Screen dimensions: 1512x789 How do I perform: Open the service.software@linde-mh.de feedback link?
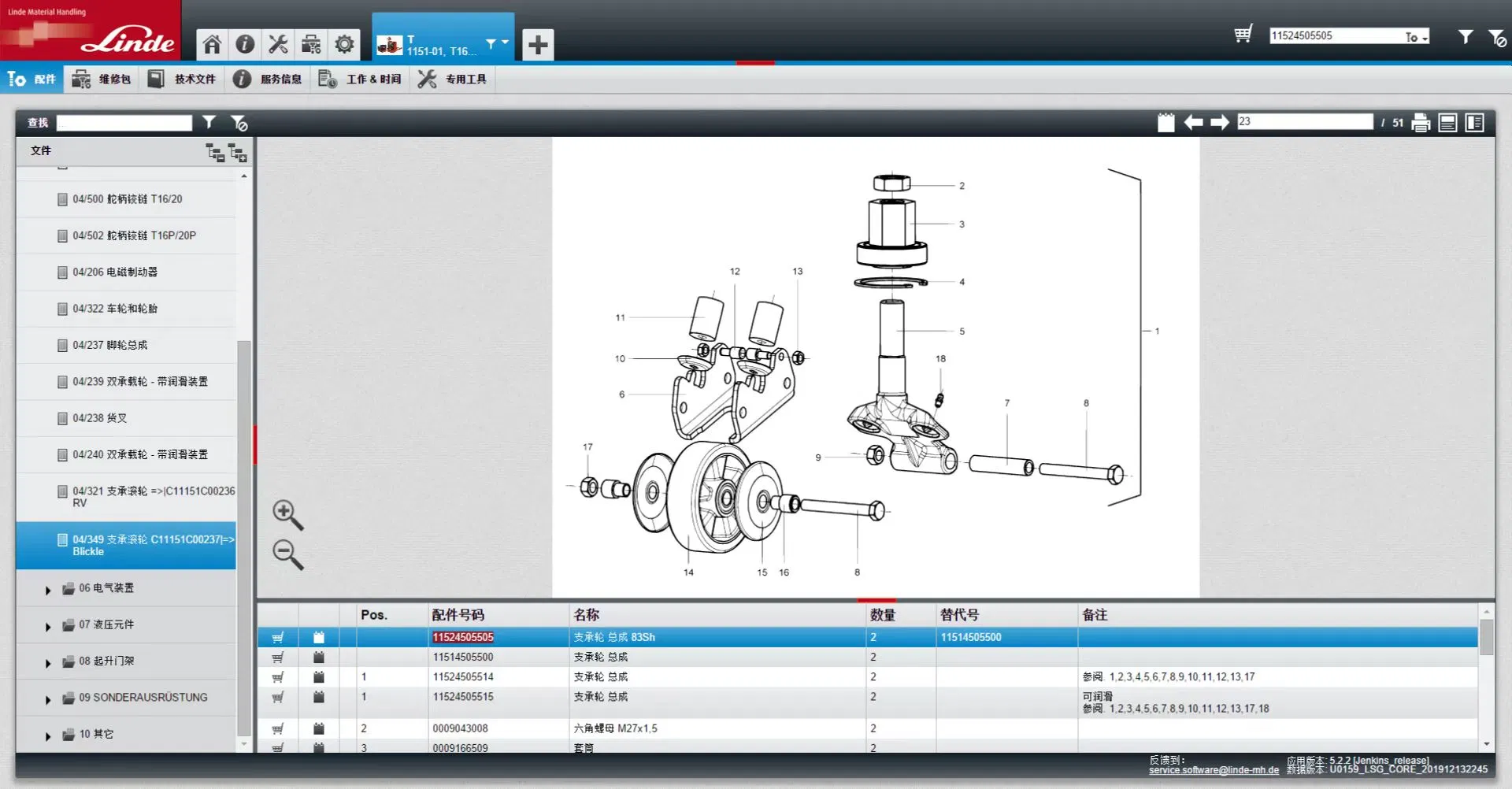[1214, 770]
